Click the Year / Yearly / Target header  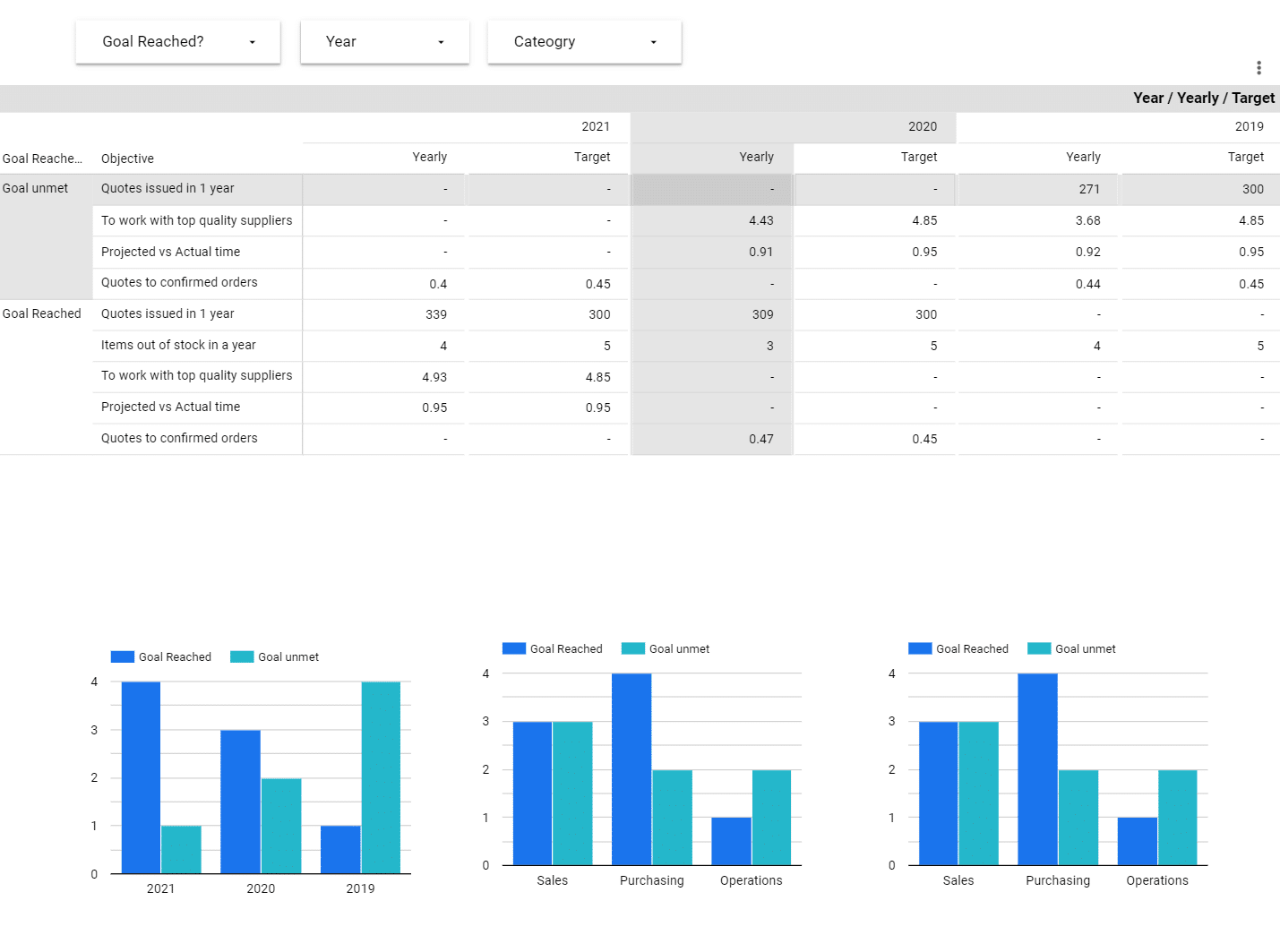(x=1204, y=98)
